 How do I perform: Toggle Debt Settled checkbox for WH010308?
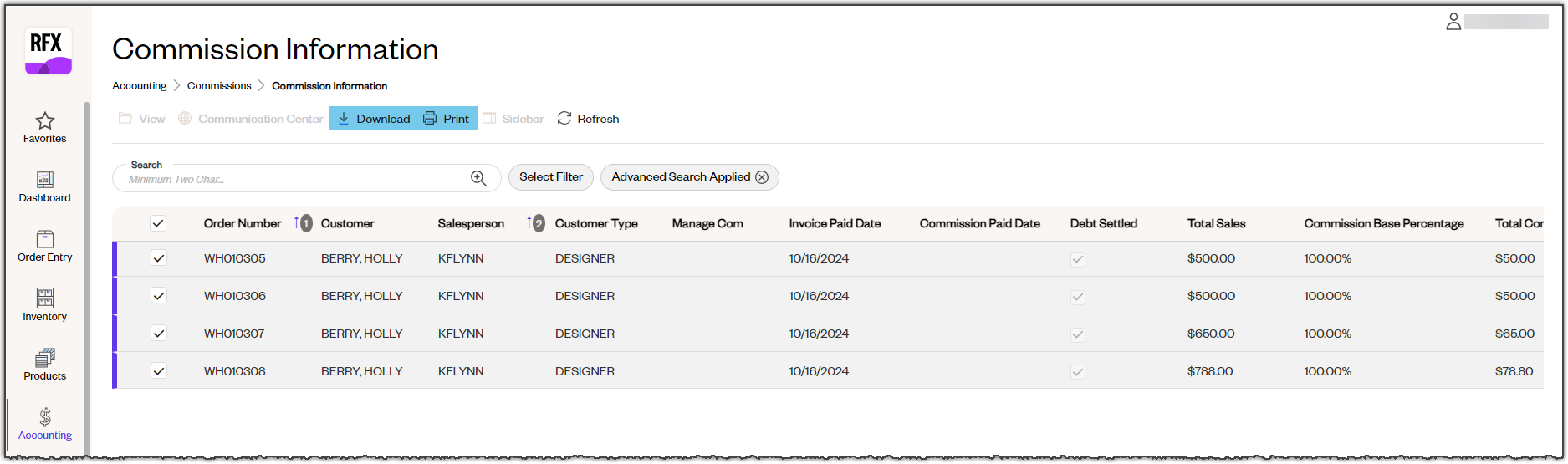[1078, 372]
